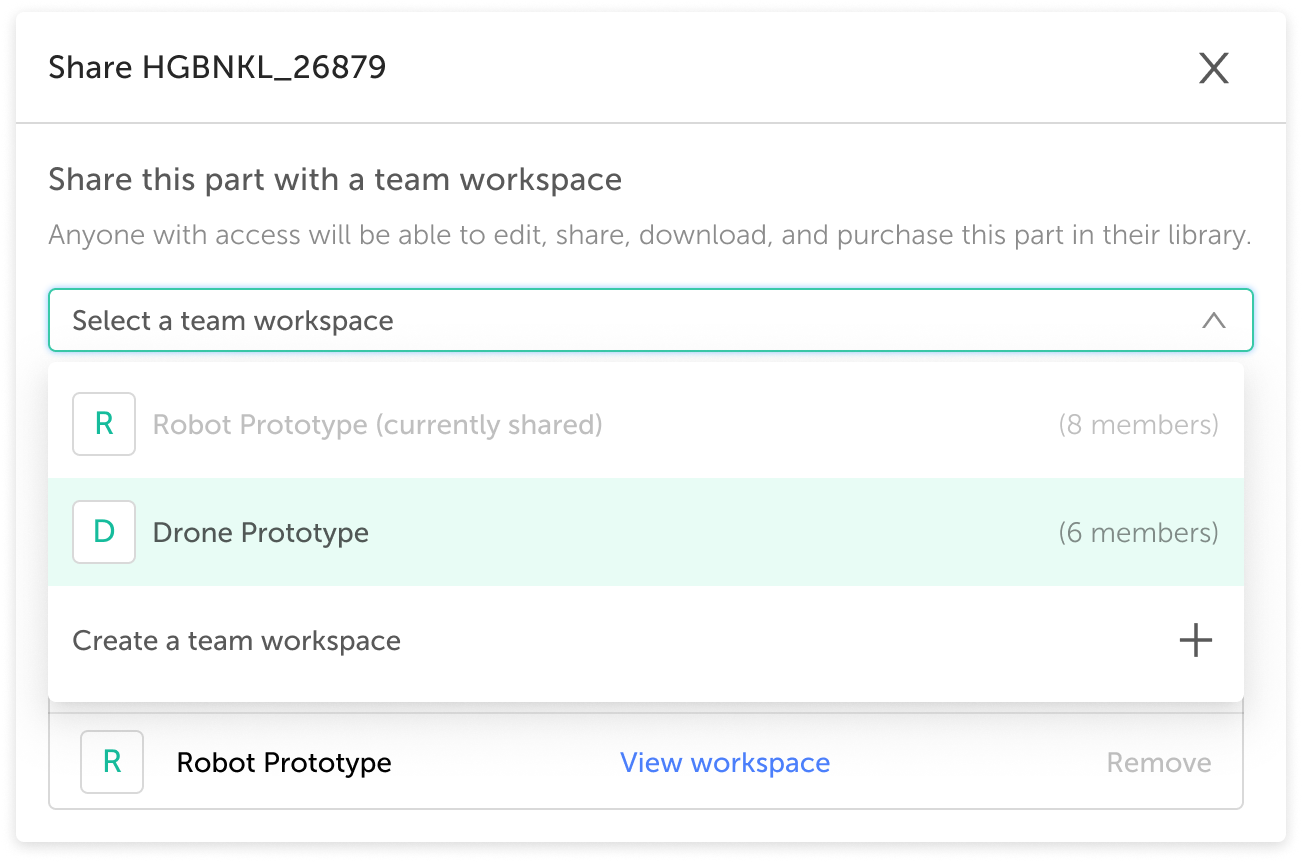Close the Share dialog with the X
The image size is (1302, 862).
point(1213,68)
